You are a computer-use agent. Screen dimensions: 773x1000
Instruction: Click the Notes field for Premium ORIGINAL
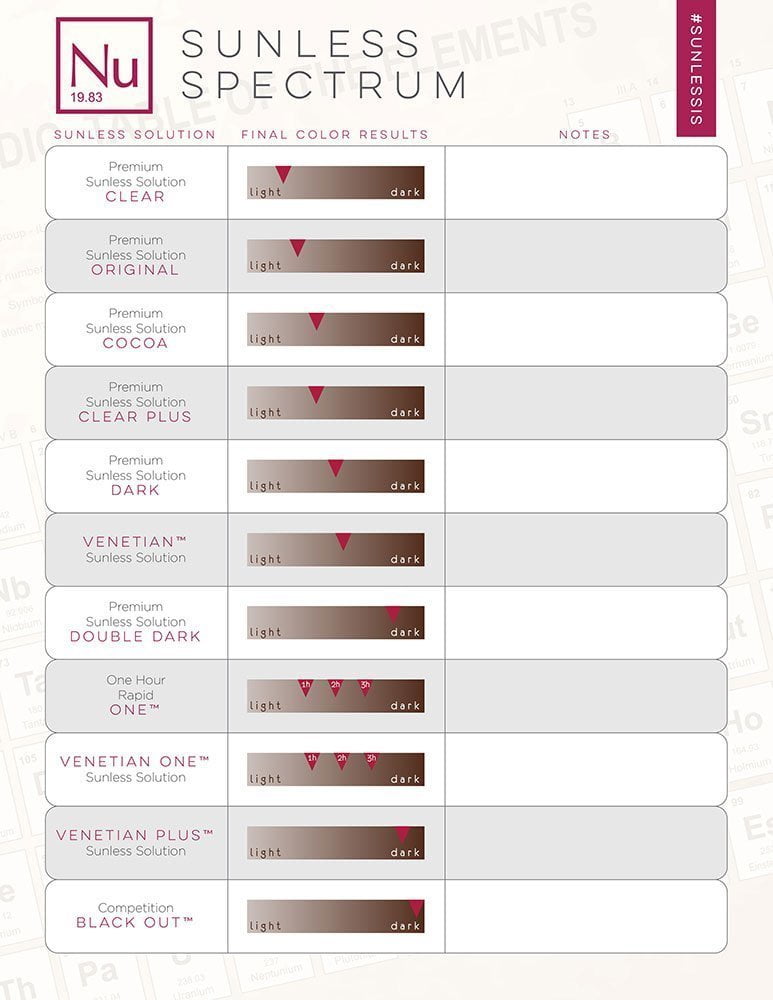[x=585, y=256]
